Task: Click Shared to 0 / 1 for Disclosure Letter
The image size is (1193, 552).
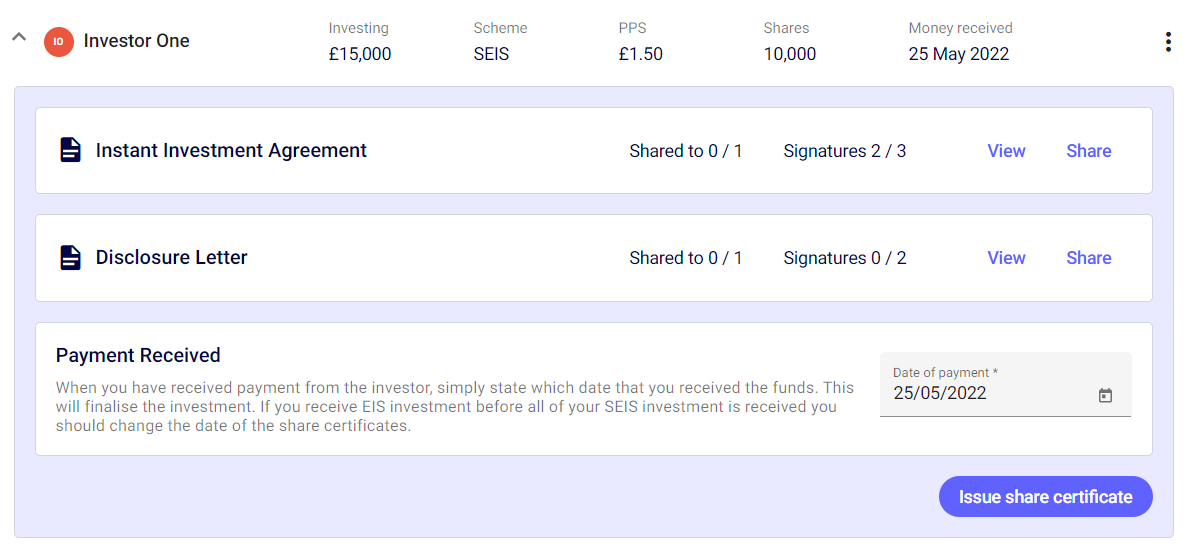Action: 686,258
